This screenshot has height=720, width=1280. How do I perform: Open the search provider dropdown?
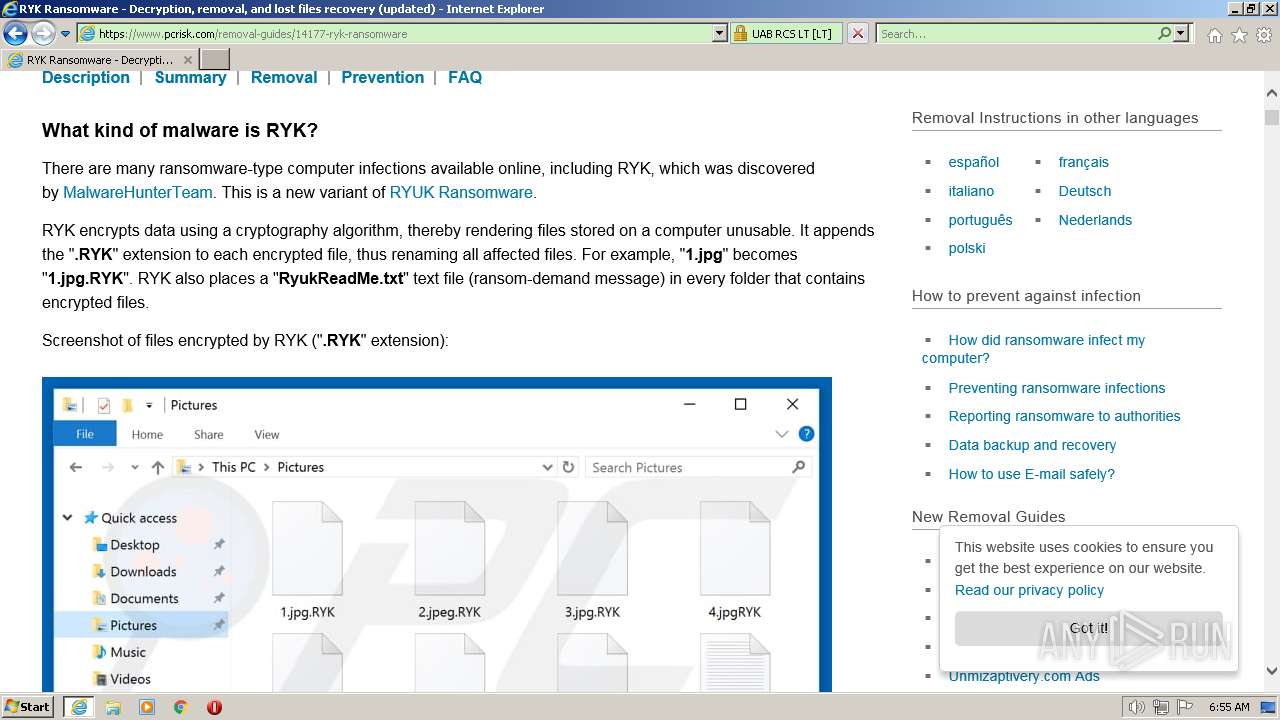pos(1181,34)
